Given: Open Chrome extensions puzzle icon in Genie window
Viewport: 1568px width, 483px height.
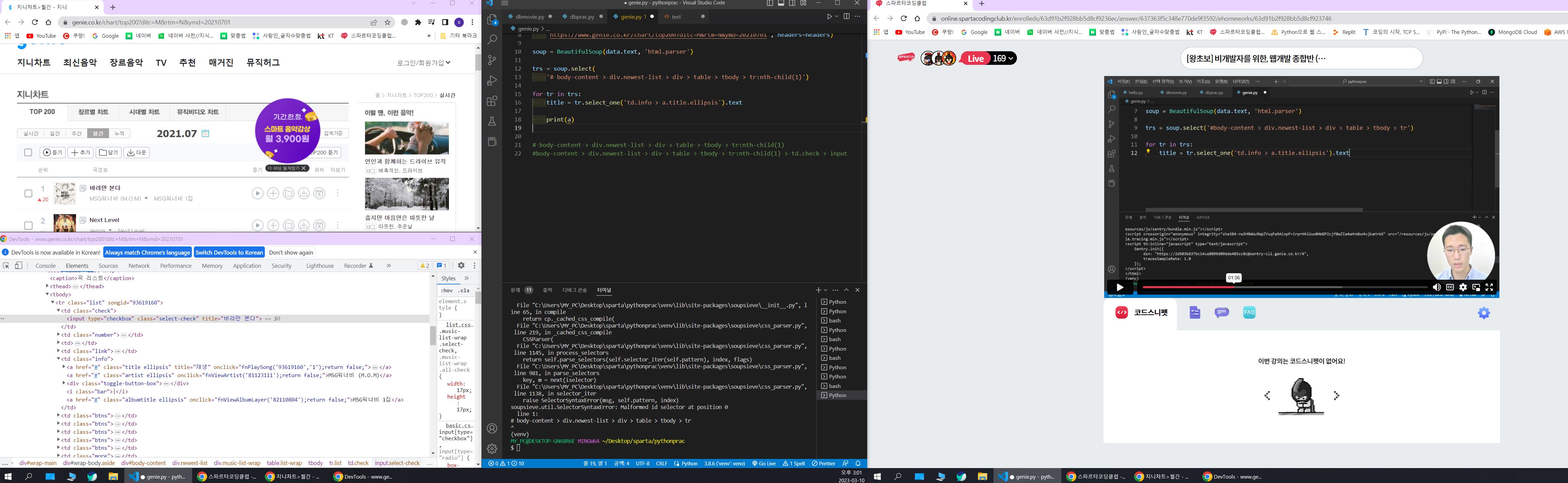Looking at the screenshot, I should (418, 22).
